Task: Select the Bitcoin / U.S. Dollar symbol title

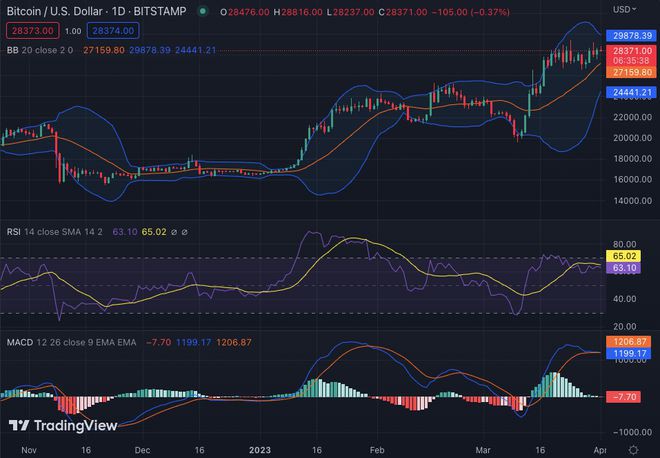Action: click(x=96, y=11)
